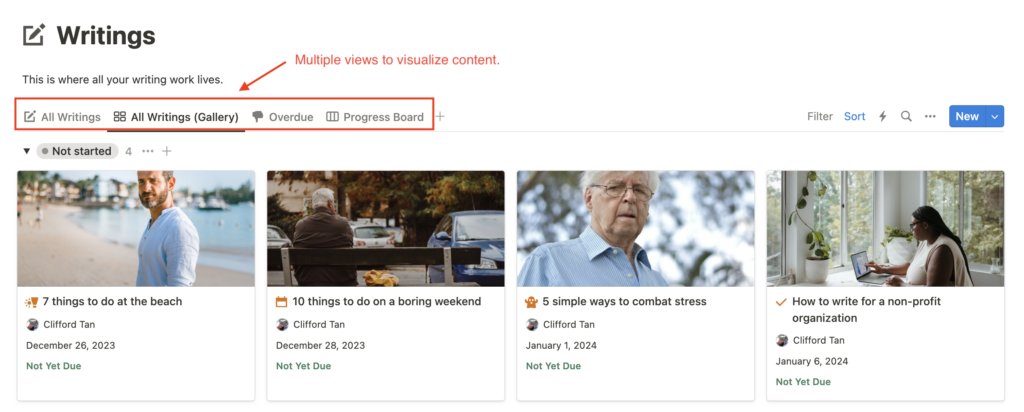
Task: Click the Filter button
Action: click(x=820, y=117)
